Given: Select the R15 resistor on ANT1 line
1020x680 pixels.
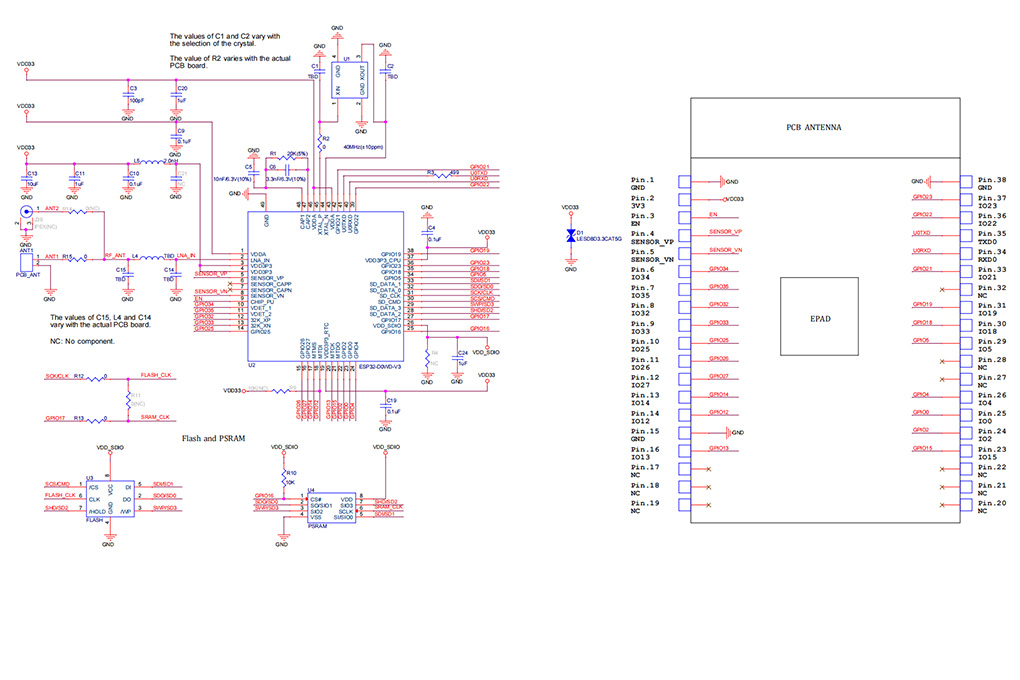Looking at the screenshot, I should point(77,258).
